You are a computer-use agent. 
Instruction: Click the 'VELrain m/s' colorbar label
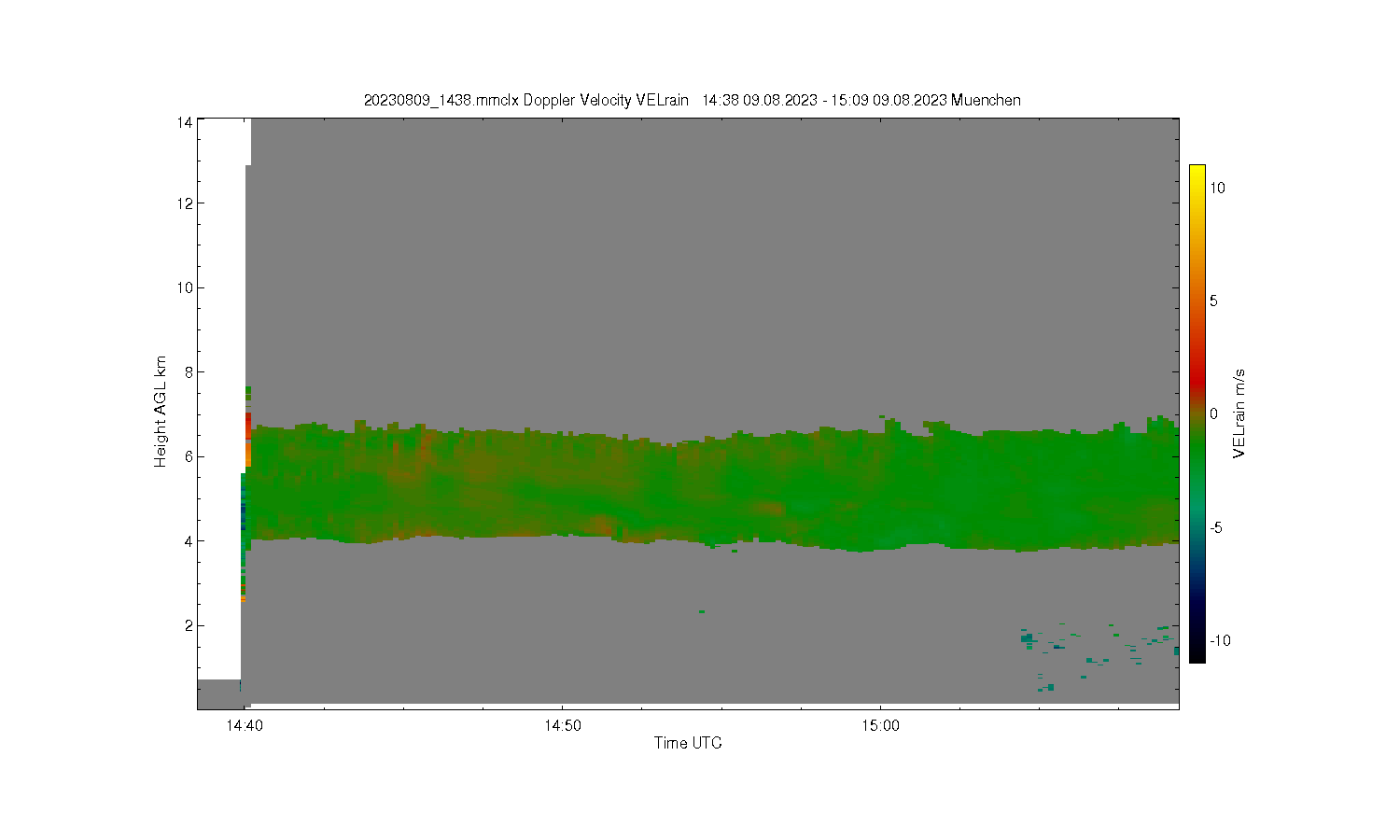click(x=1239, y=413)
